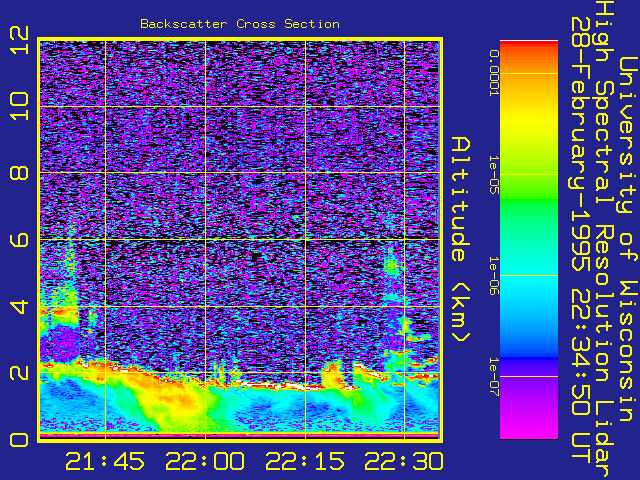Image resolution: width=640 pixels, height=480 pixels.
Task: Click the 'Backscatter Cross Section' title
Action: click(x=240, y=24)
